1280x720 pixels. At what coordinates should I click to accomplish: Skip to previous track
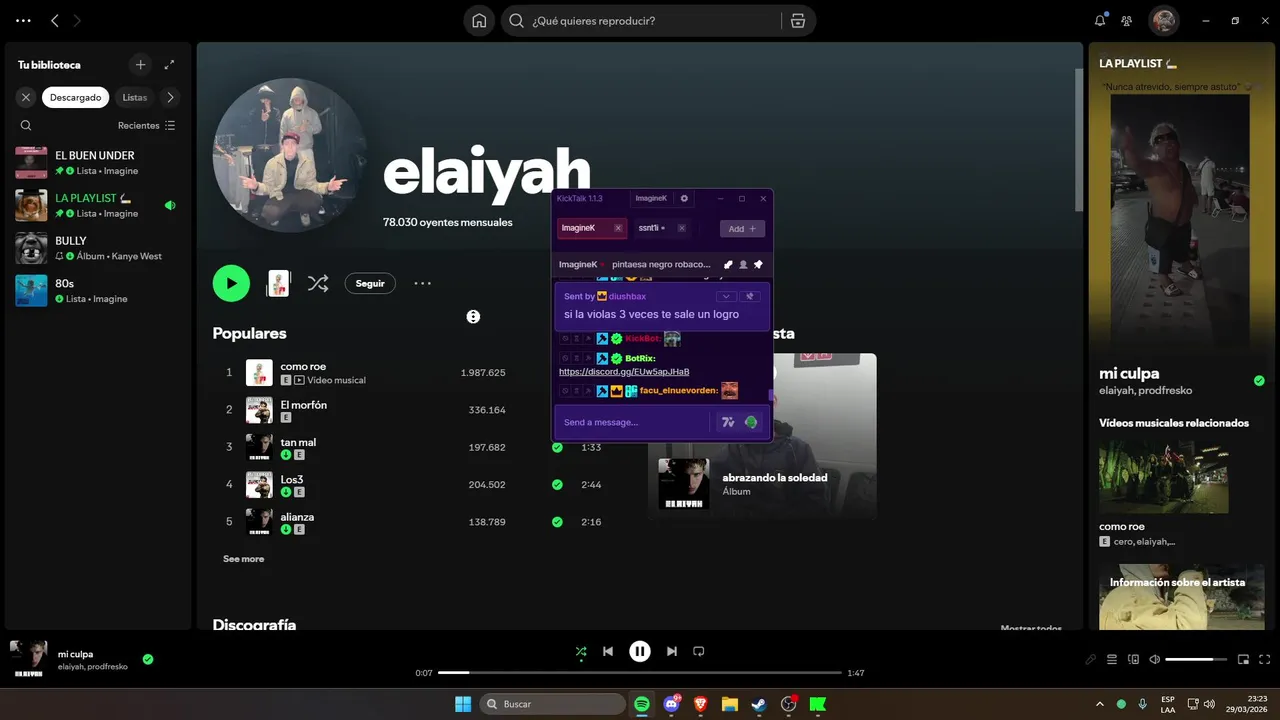pos(608,651)
